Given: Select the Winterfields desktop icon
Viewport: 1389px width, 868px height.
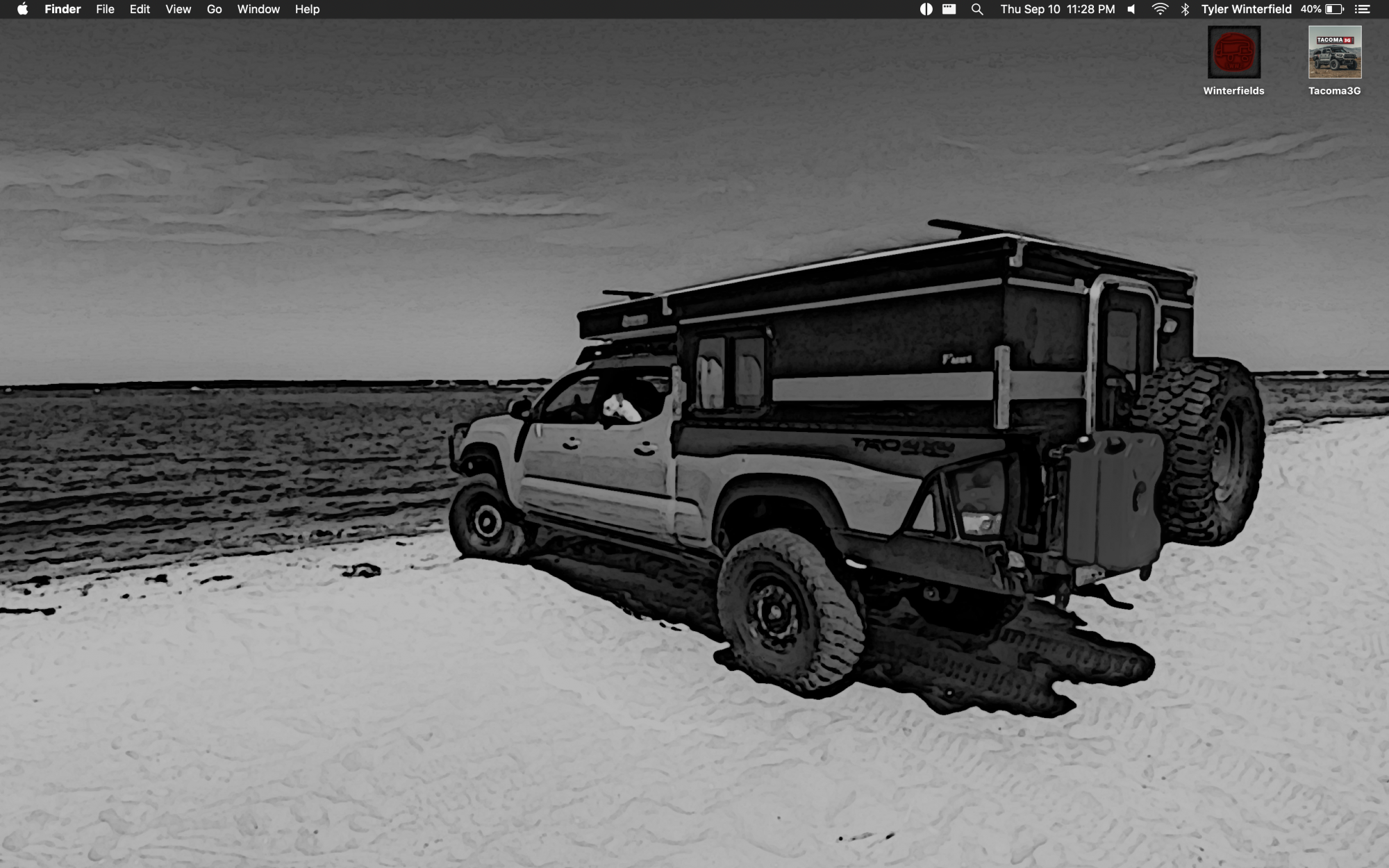Looking at the screenshot, I should [x=1234, y=52].
